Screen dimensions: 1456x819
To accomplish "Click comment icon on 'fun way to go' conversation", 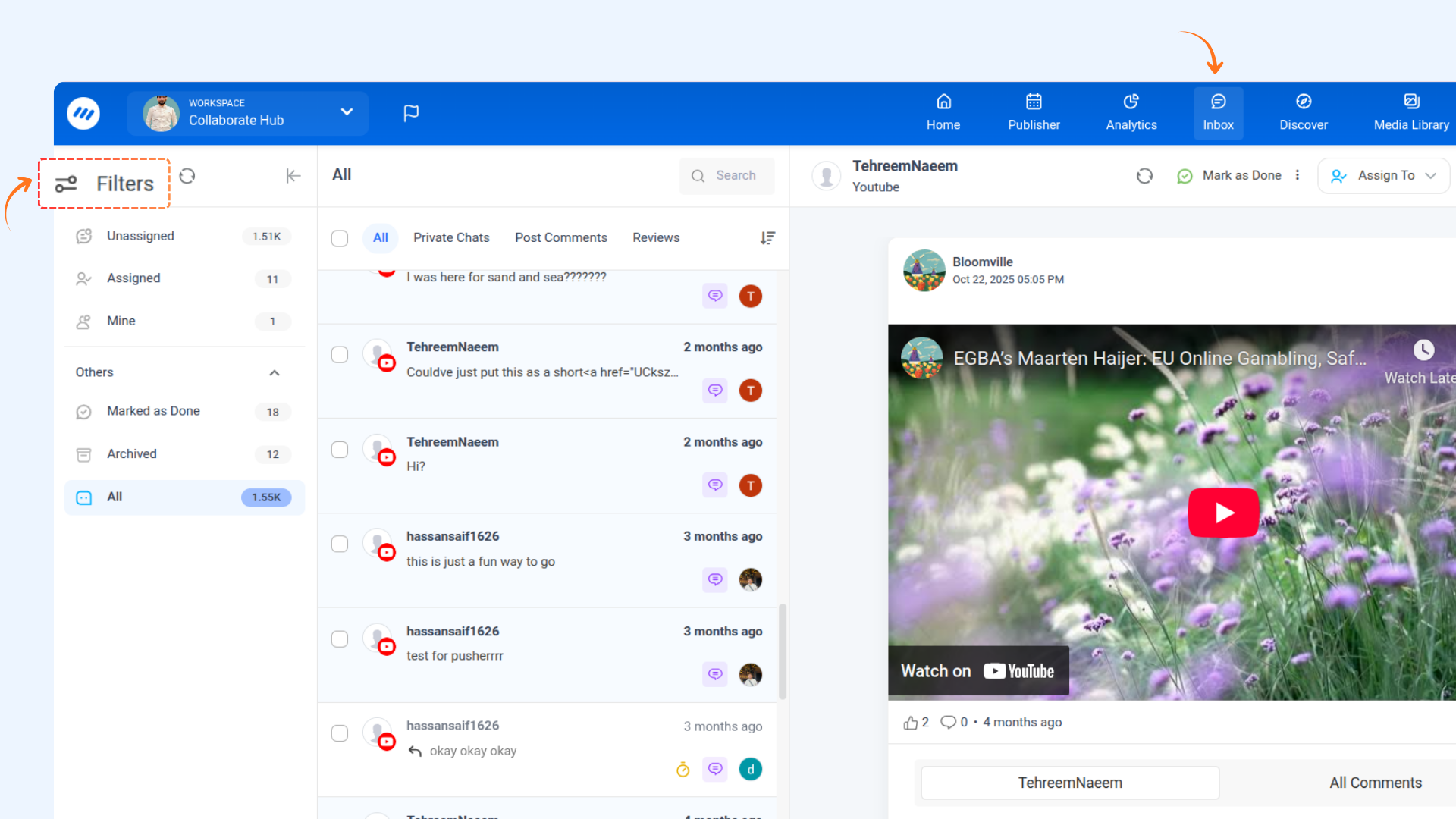I will tap(715, 580).
